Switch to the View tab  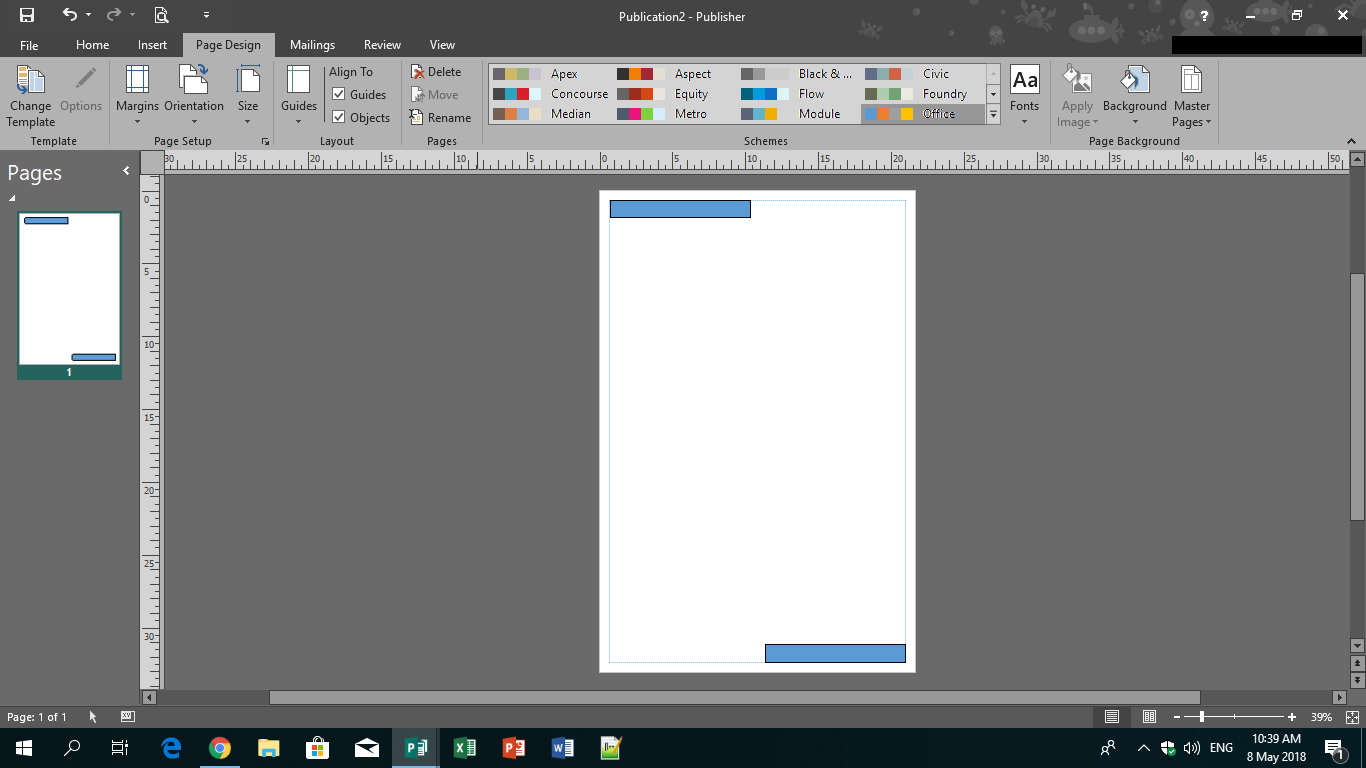click(x=442, y=45)
